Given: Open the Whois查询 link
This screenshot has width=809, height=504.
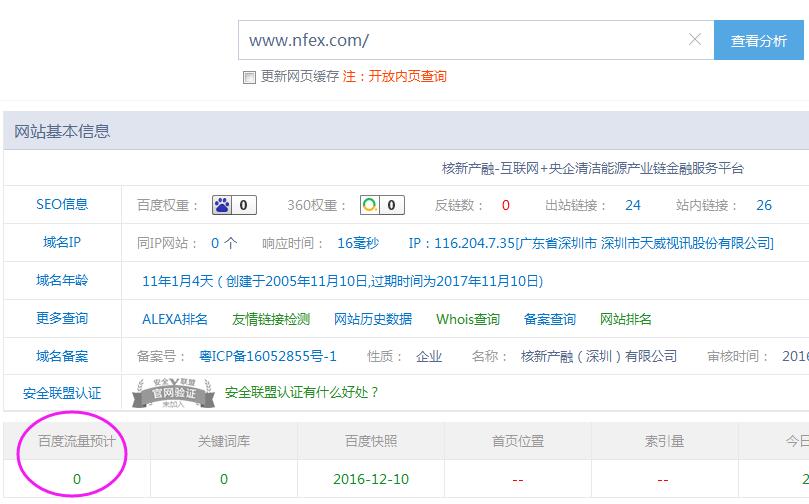Looking at the screenshot, I should [467, 319].
